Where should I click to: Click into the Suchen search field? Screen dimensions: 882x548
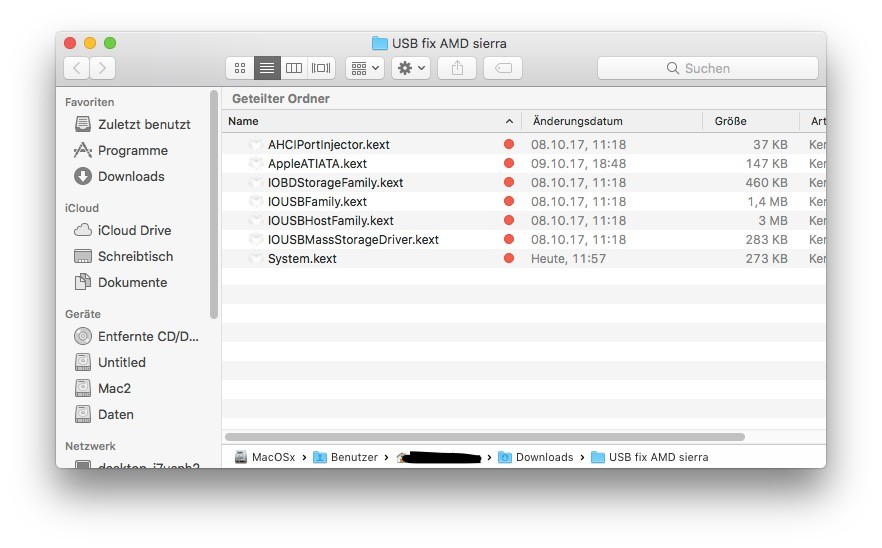coord(708,68)
